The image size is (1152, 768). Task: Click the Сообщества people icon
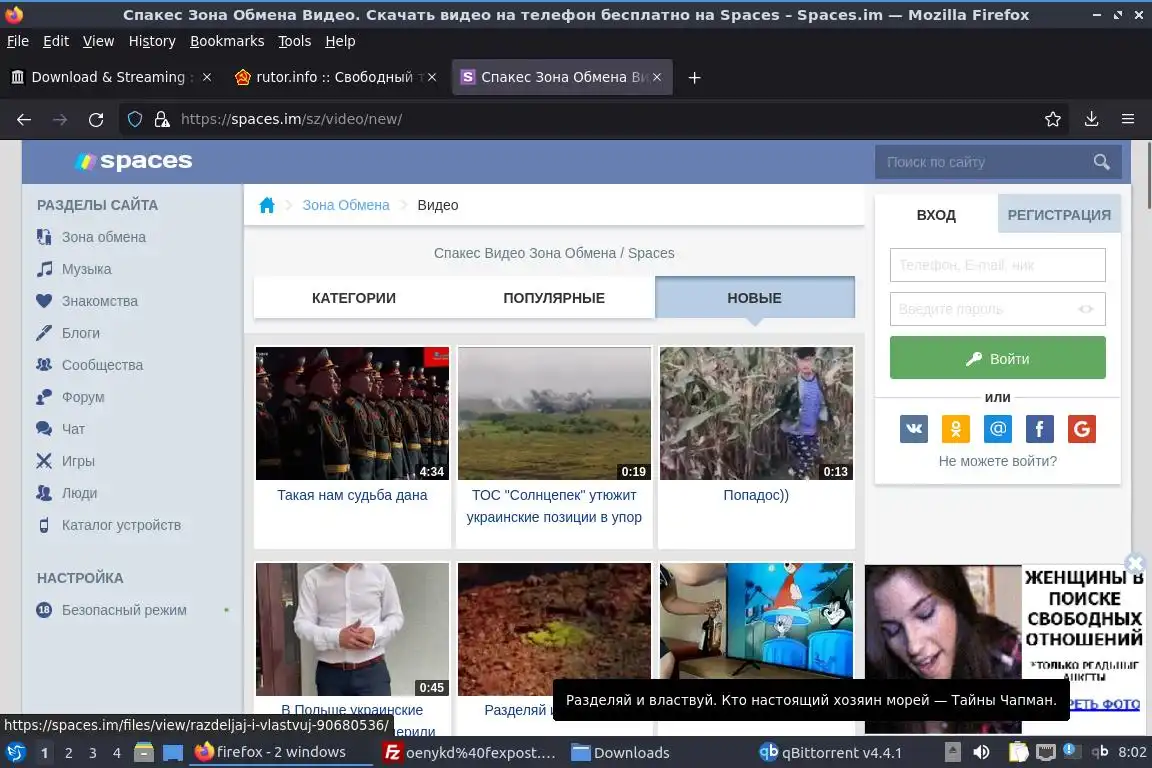44,365
